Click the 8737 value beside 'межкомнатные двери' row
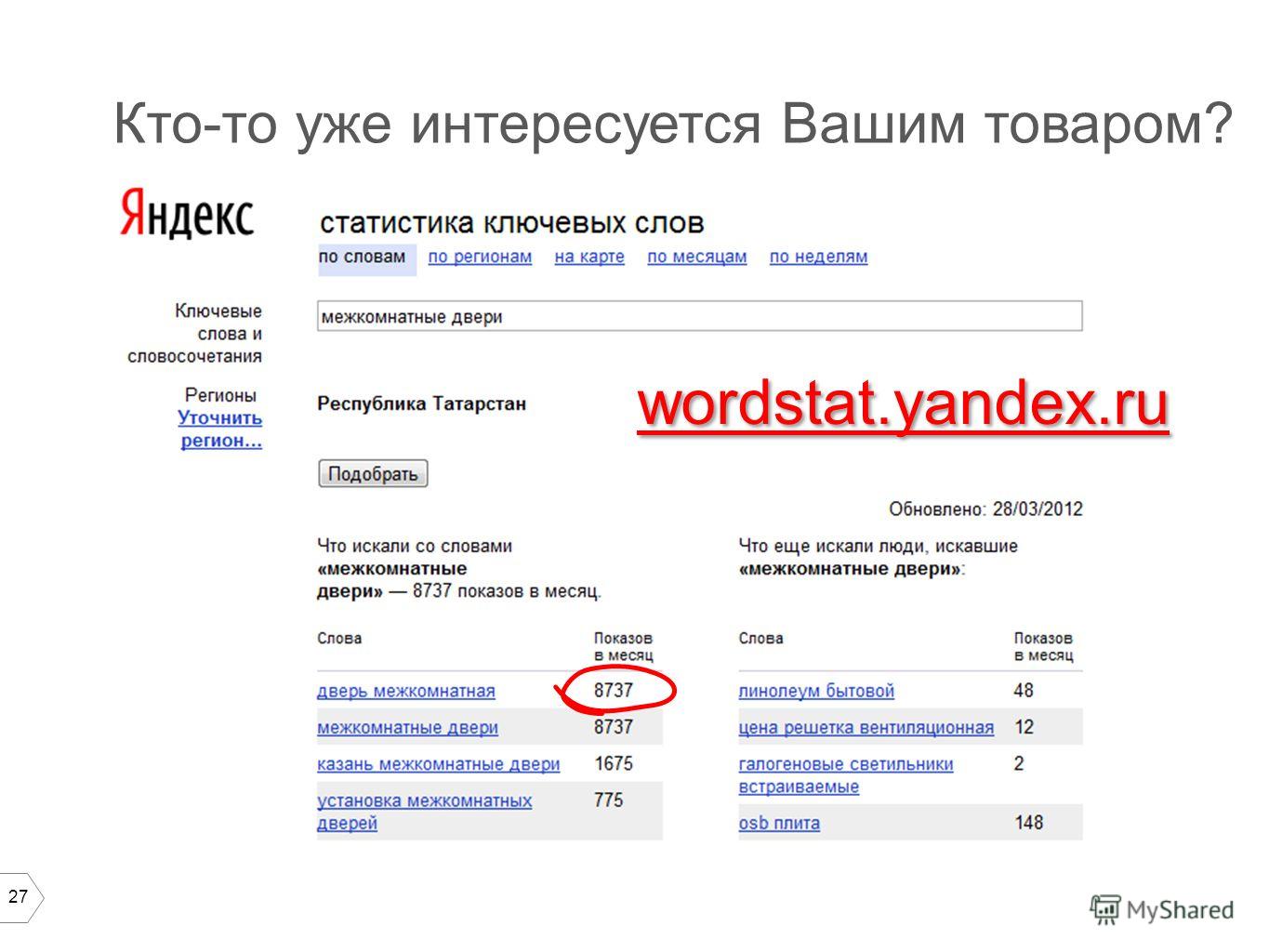The image size is (1269, 952). click(614, 727)
